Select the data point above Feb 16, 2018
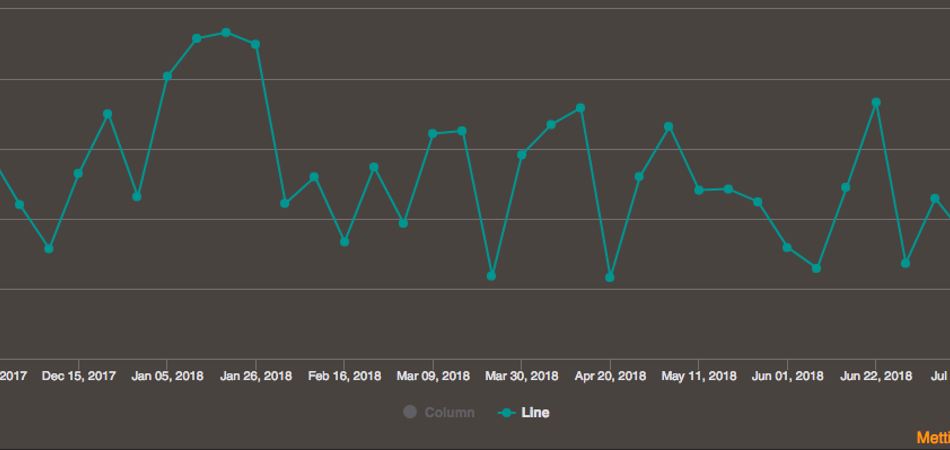The width and height of the screenshot is (950, 450). pyautogui.click(x=344, y=241)
